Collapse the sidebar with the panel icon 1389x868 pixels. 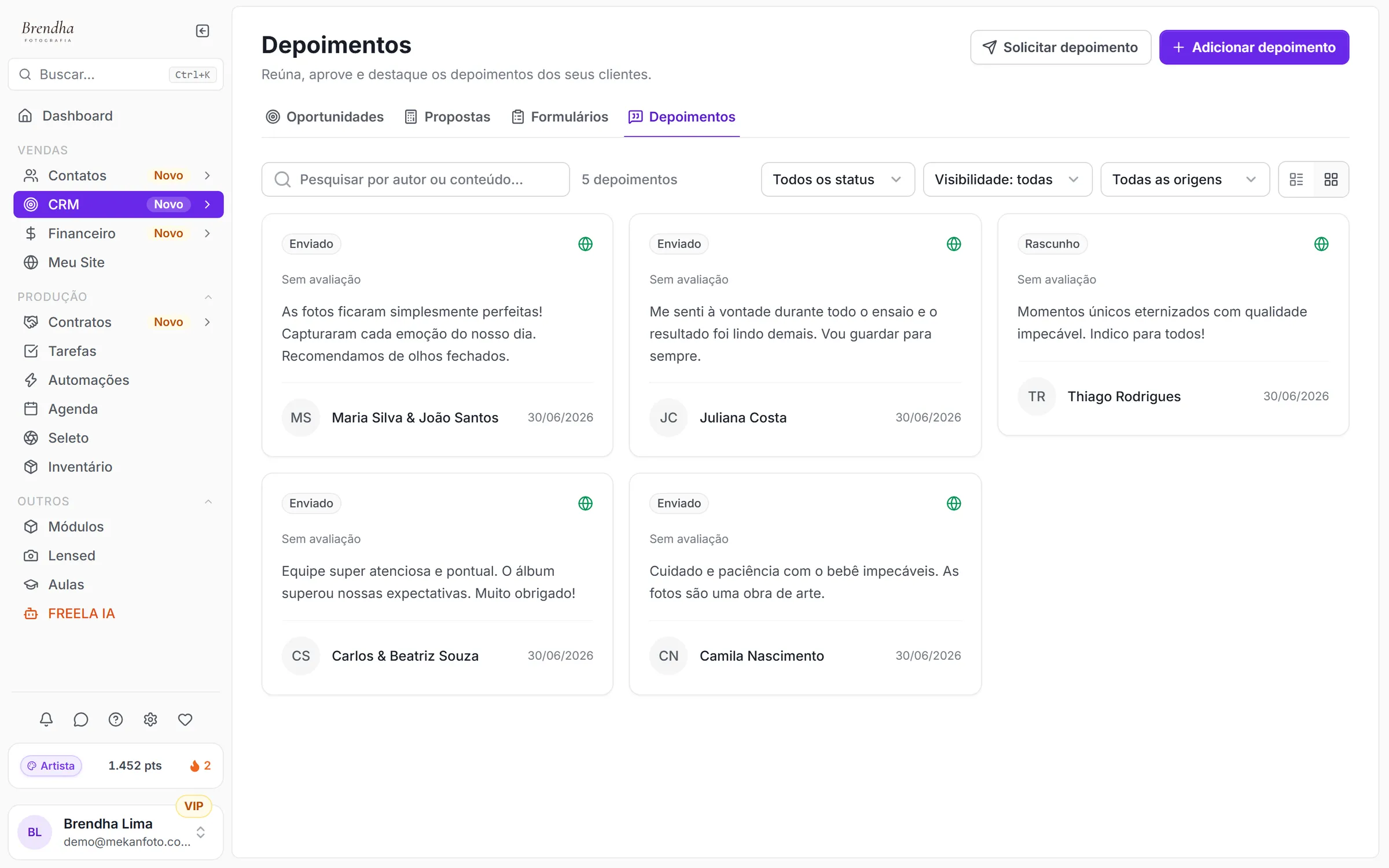coord(202,31)
